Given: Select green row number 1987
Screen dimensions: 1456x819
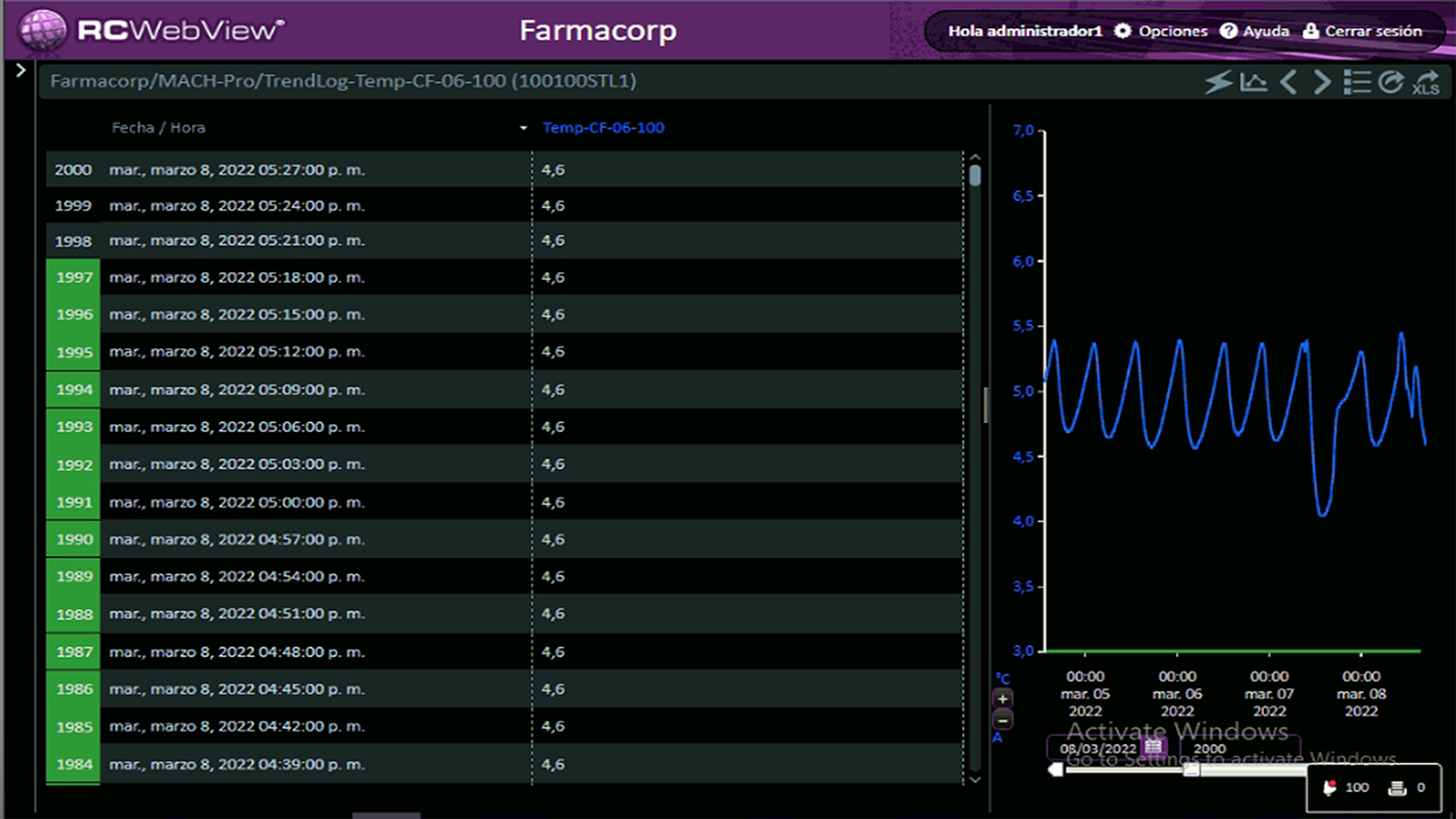Looking at the screenshot, I should click(74, 652).
